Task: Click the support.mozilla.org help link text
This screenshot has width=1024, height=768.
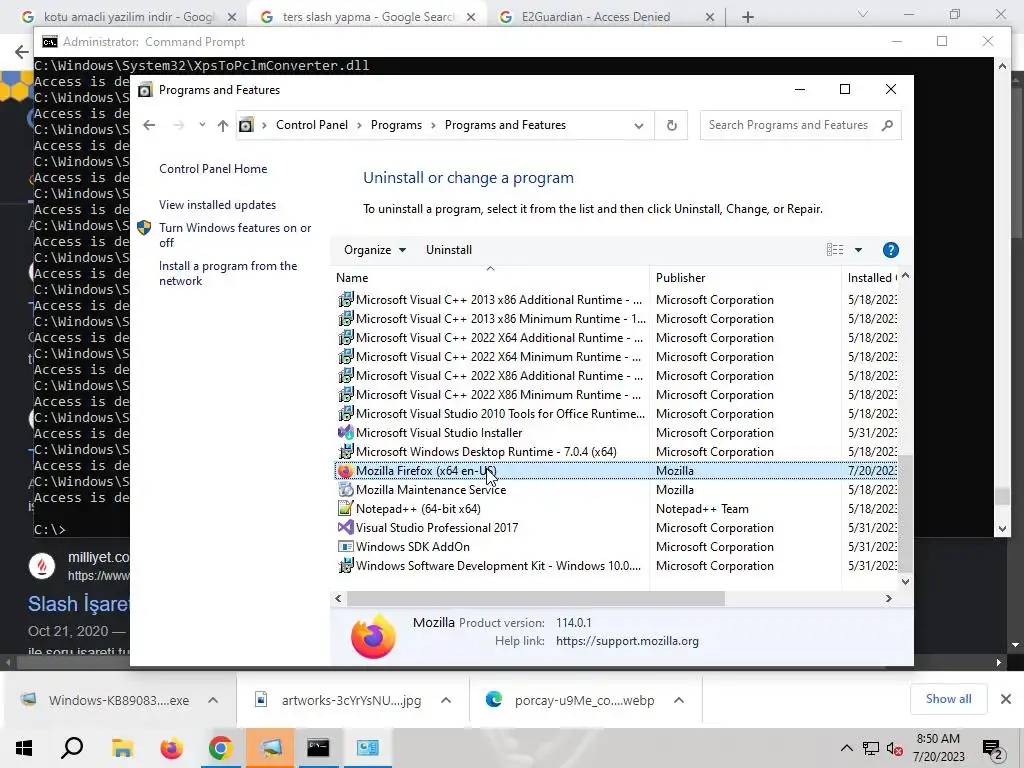Action: click(x=628, y=641)
